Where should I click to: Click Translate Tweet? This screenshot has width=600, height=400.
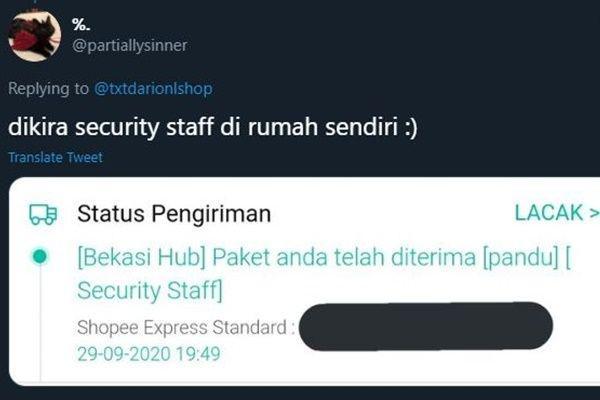pyautogui.click(x=55, y=157)
